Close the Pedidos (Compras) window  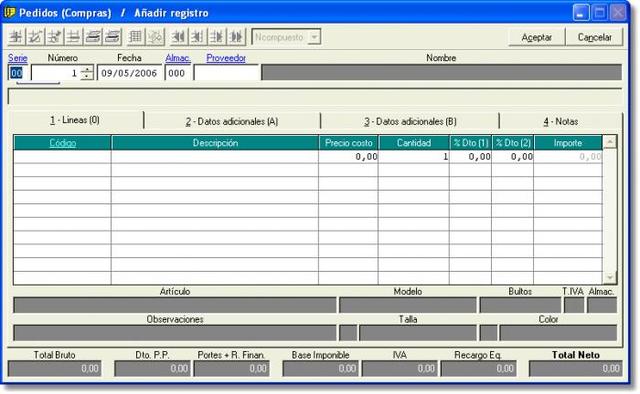pos(618,13)
